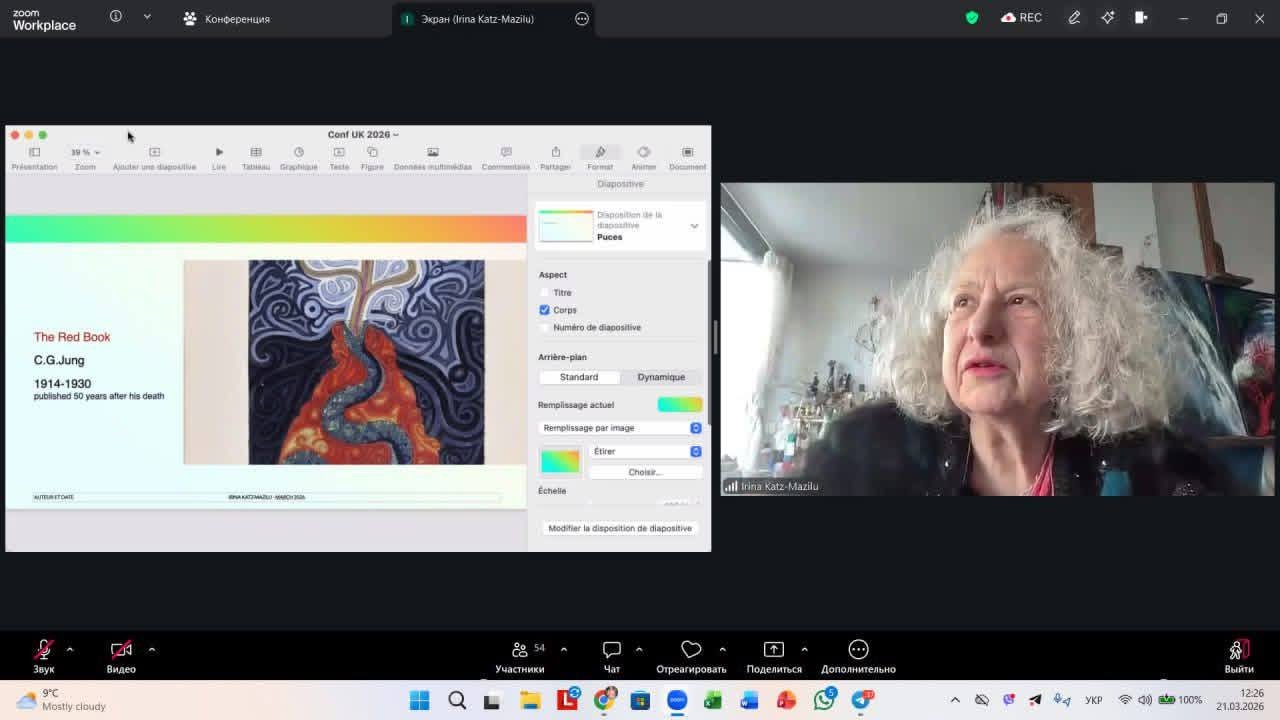Click the Remplissage actuel color swatch
This screenshot has height=720, width=1280.
680,405
